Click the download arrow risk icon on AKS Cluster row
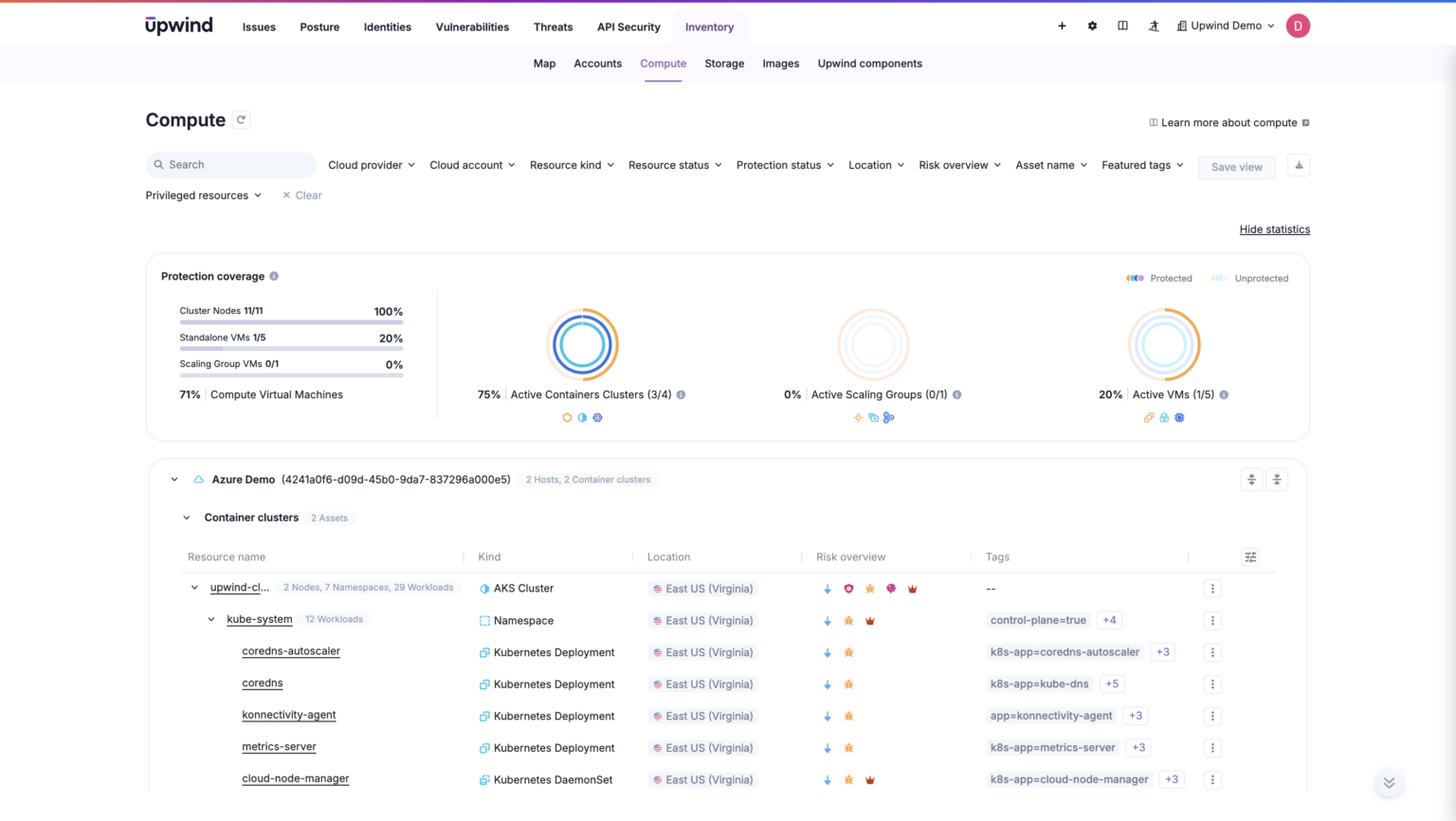 point(827,588)
